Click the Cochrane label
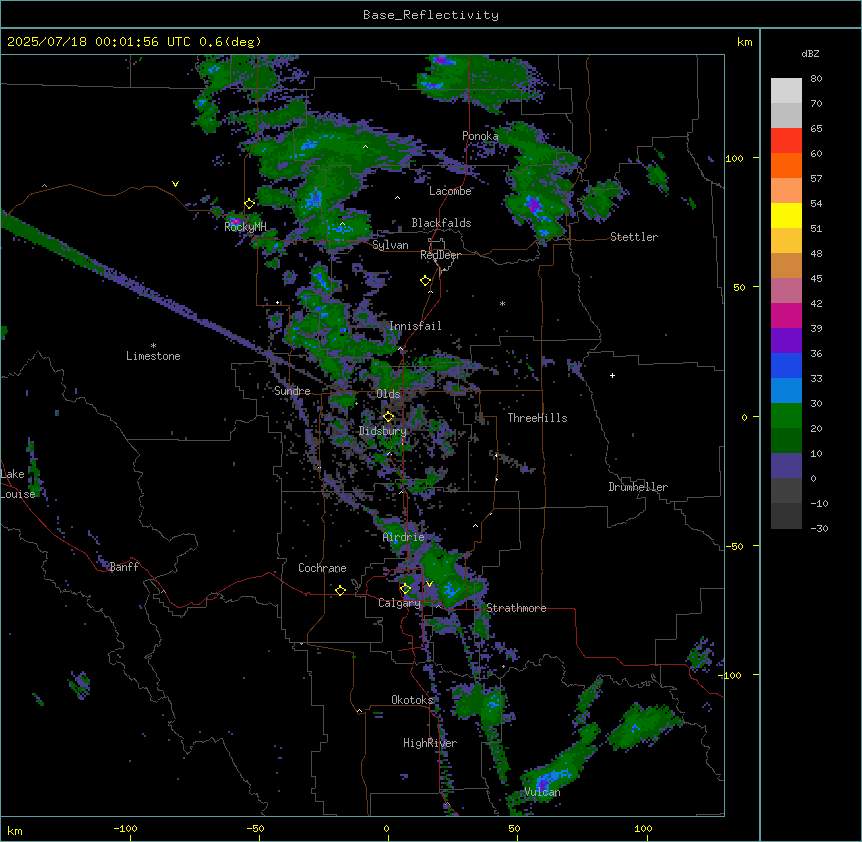Viewport: 862px width, 842px height. pyautogui.click(x=322, y=568)
